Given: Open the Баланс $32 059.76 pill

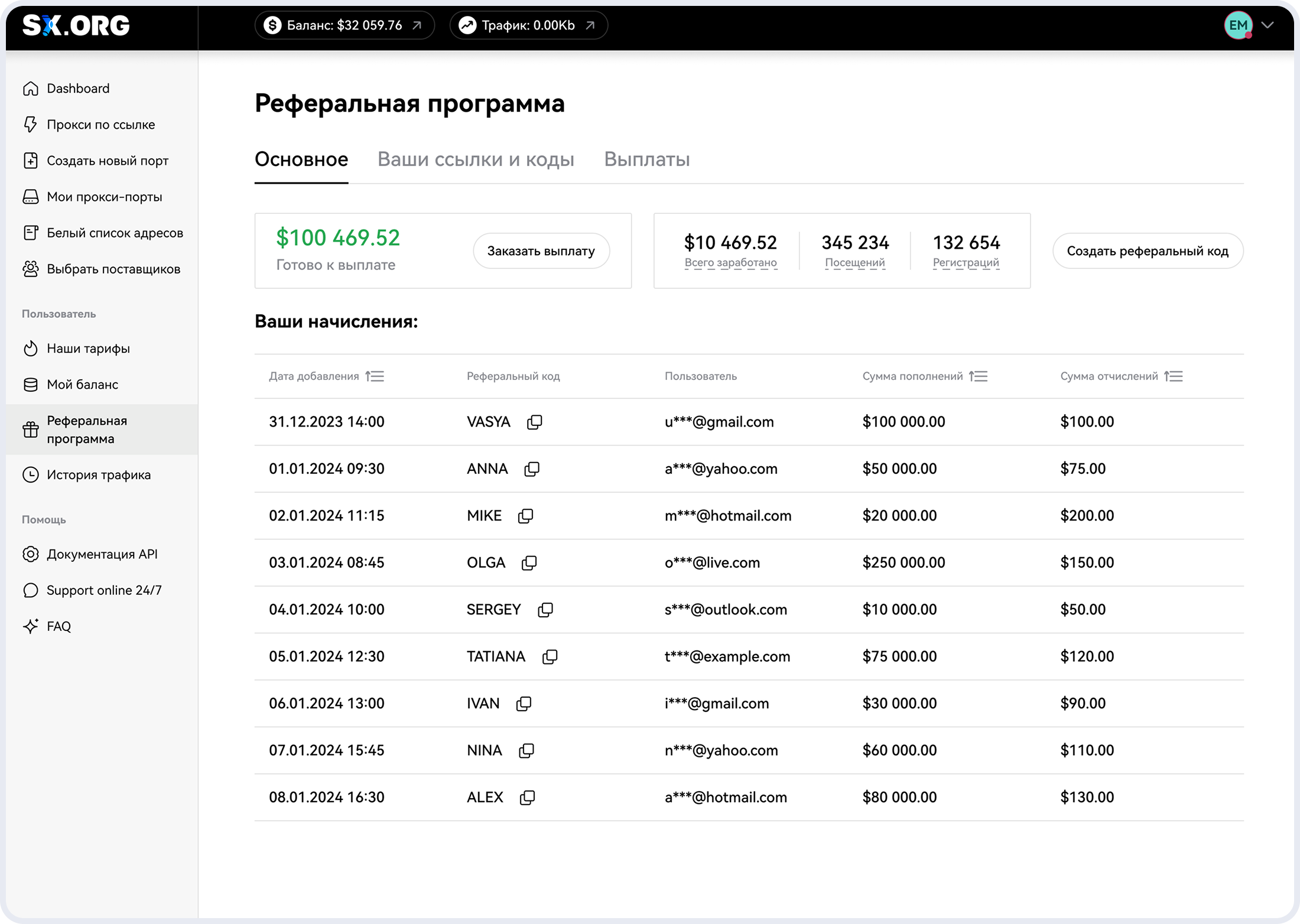Looking at the screenshot, I should (x=344, y=25).
